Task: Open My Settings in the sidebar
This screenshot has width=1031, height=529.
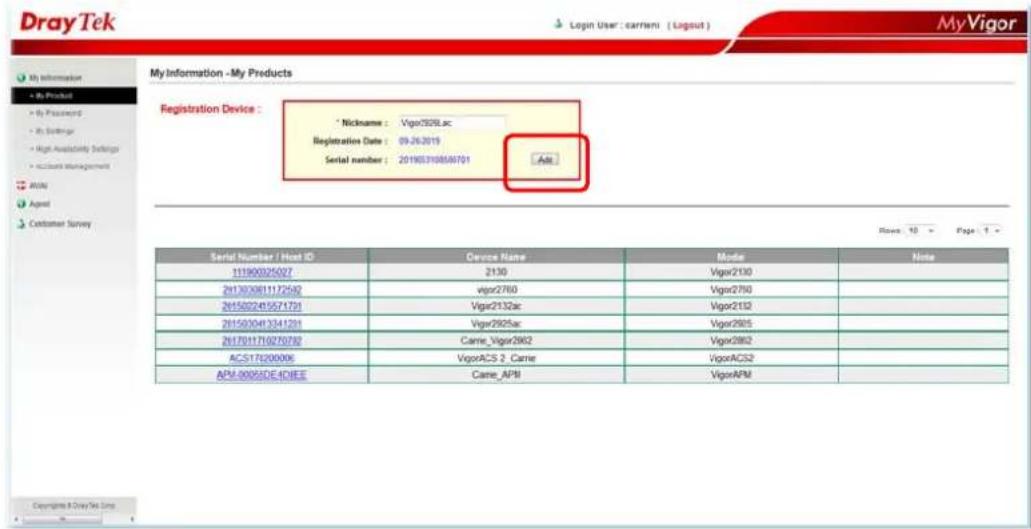Action: (x=55, y=131)
